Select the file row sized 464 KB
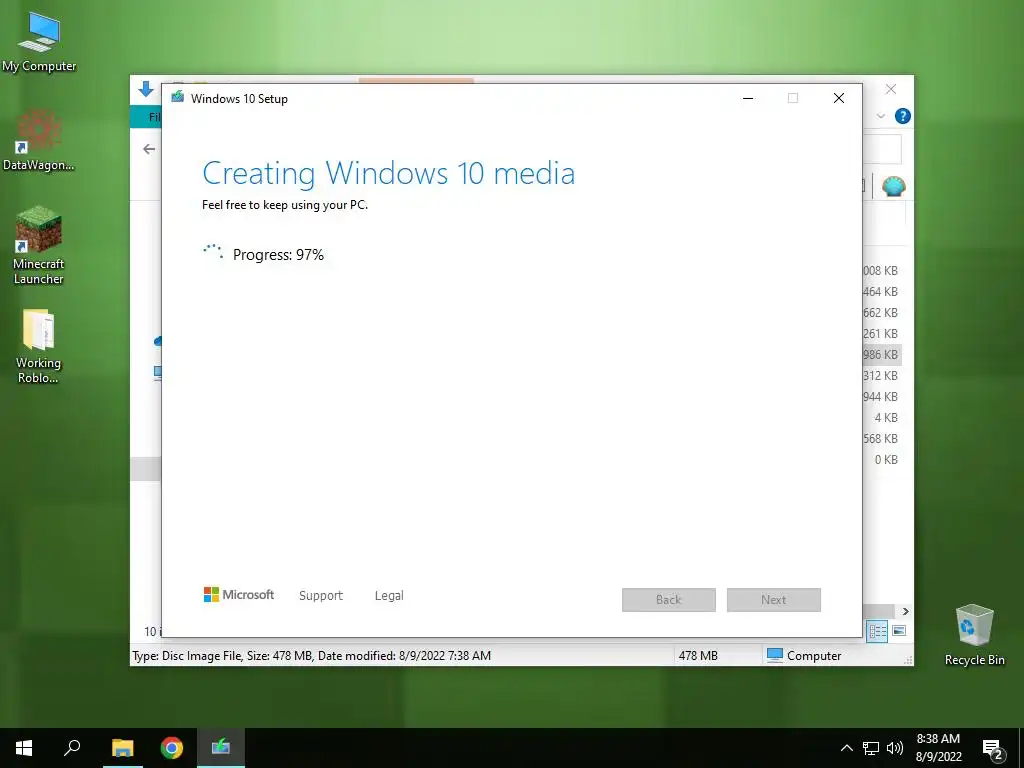The height and width of the screenshot is (768, 1024). [x=882, y=291]
